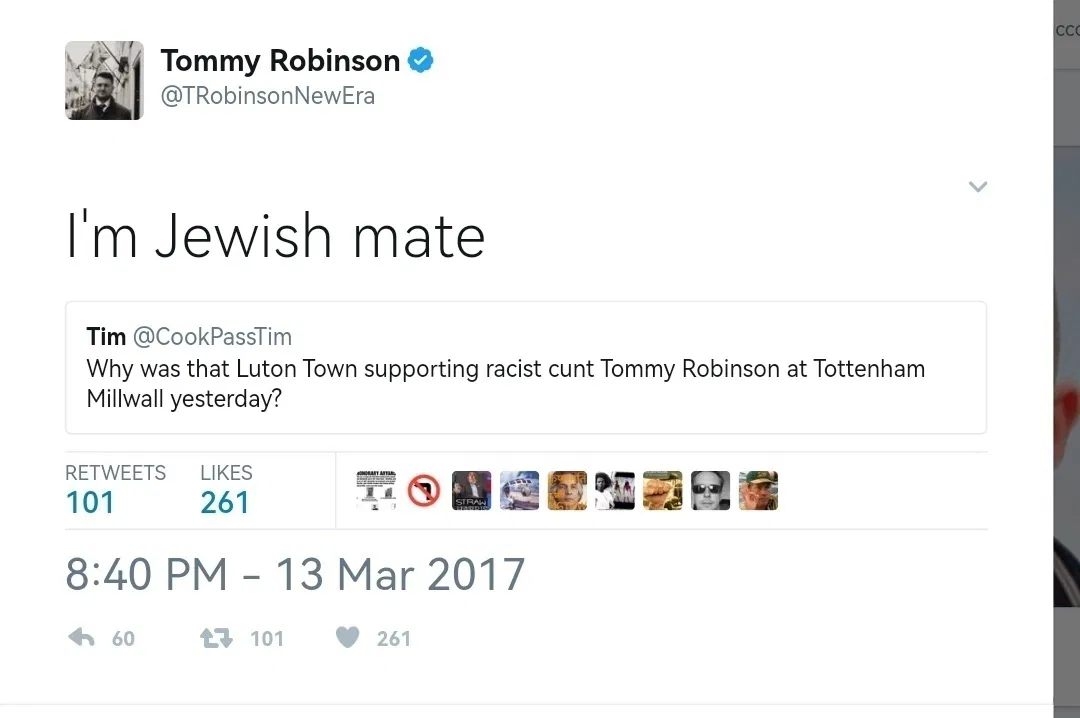1080x718 pixels.
Task: Click the green cap liker avatar
Action: click(x=758, y=491)
